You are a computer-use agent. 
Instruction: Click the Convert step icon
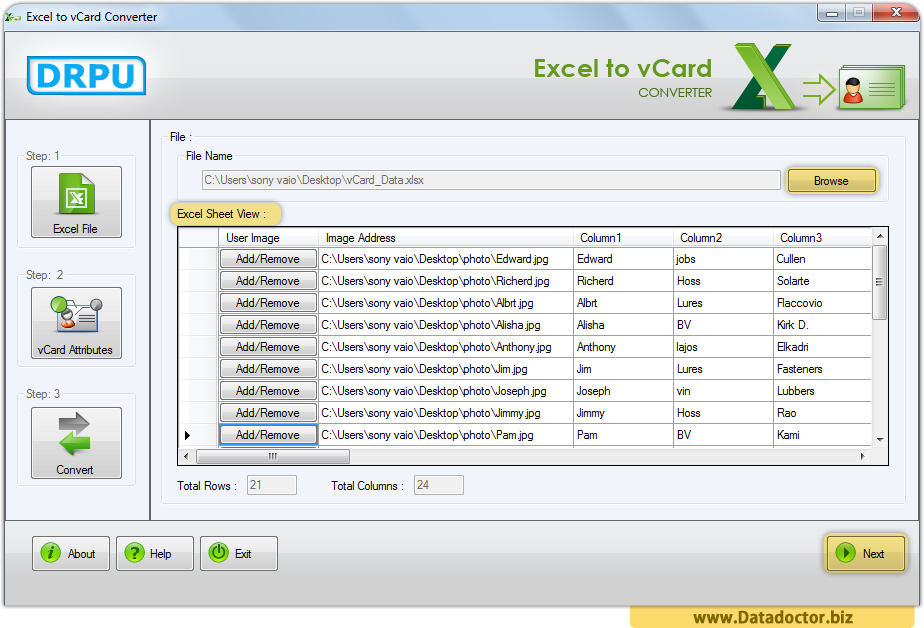click(x=76, y=437)
